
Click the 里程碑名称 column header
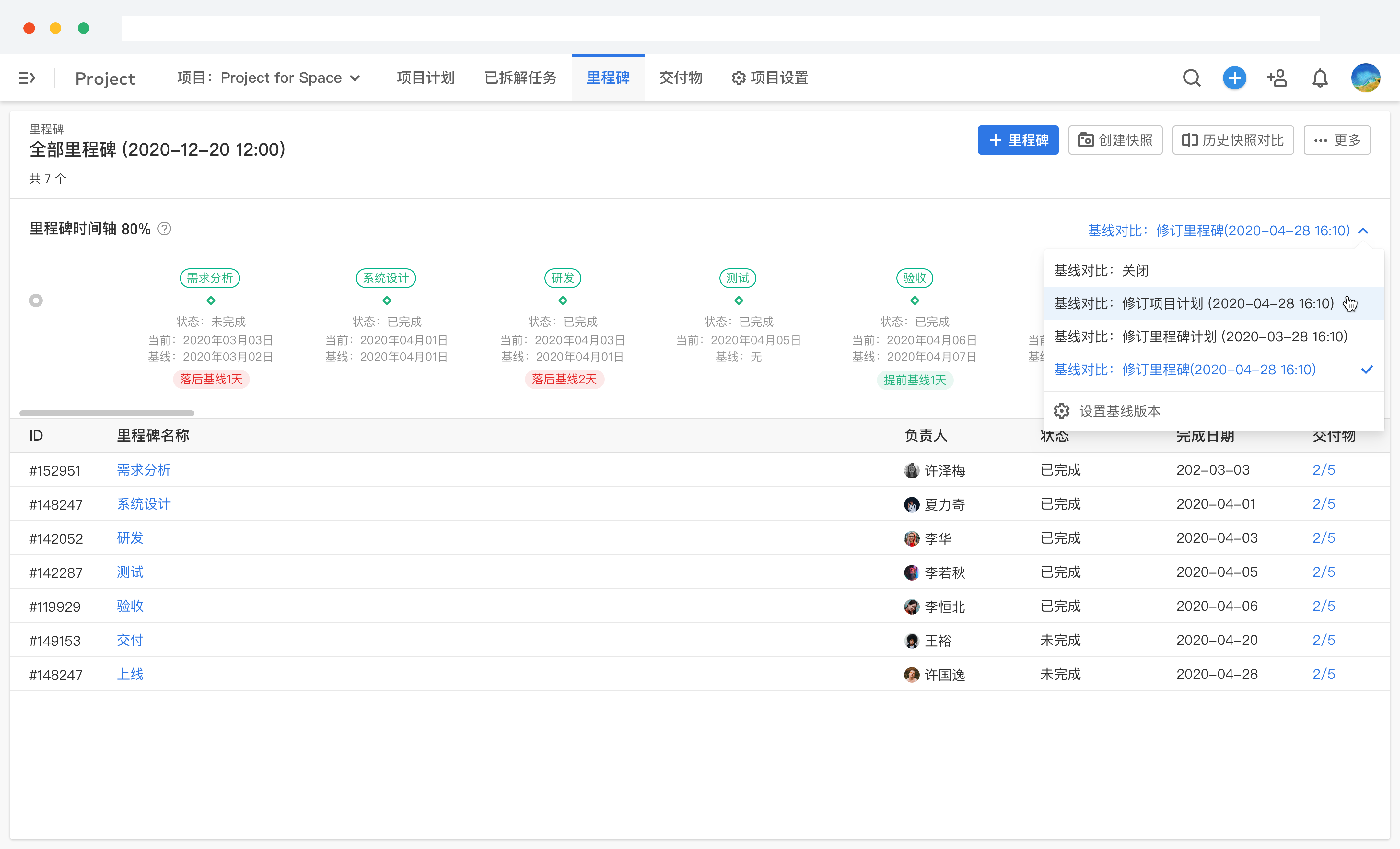pyautogui.click(x=153, y=436)
